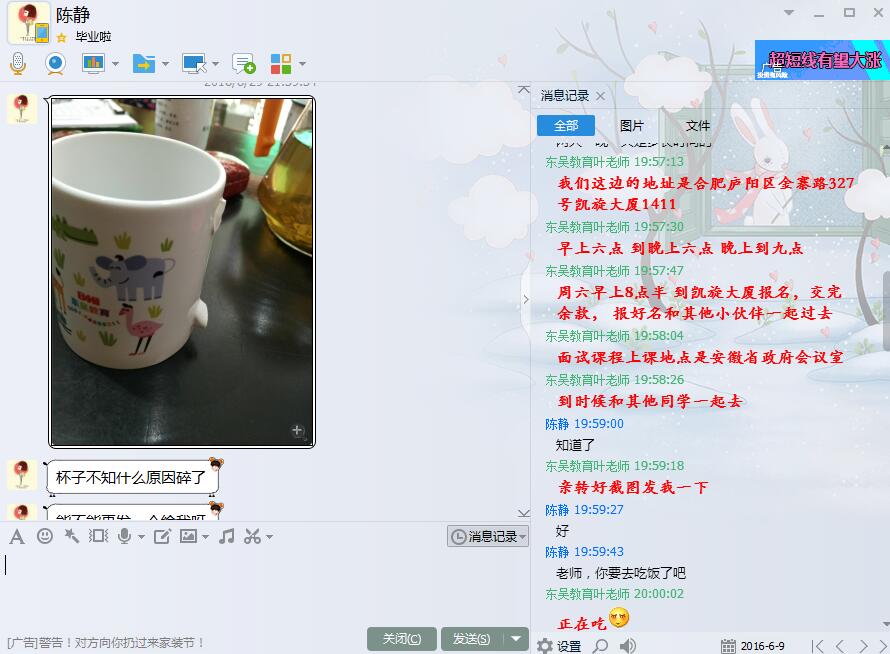Click the remote desktop control icon

[194, 63]
